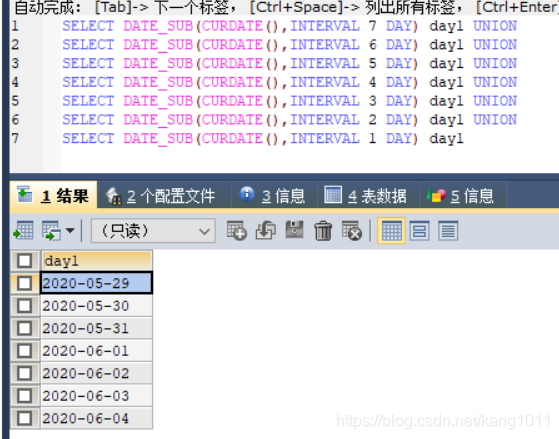Open the 1 结果 results tab
The height and width of the screenshot is (439, 559).
pos(53,195)
